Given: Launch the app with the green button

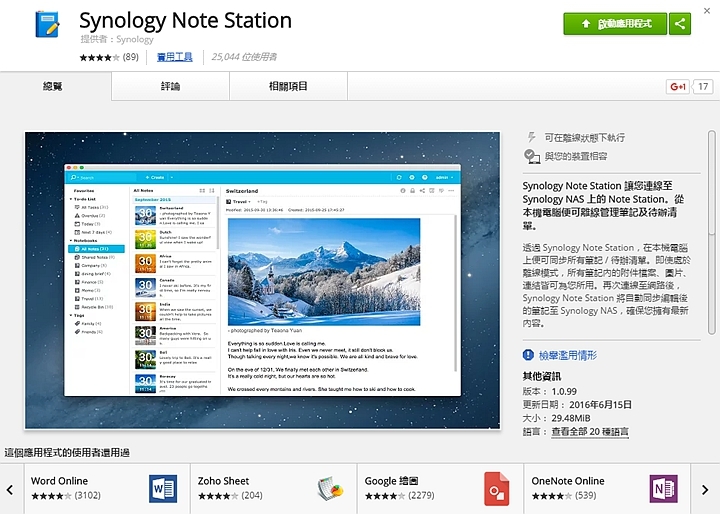Looking at the screenshot, I should [x=615, y=24].
